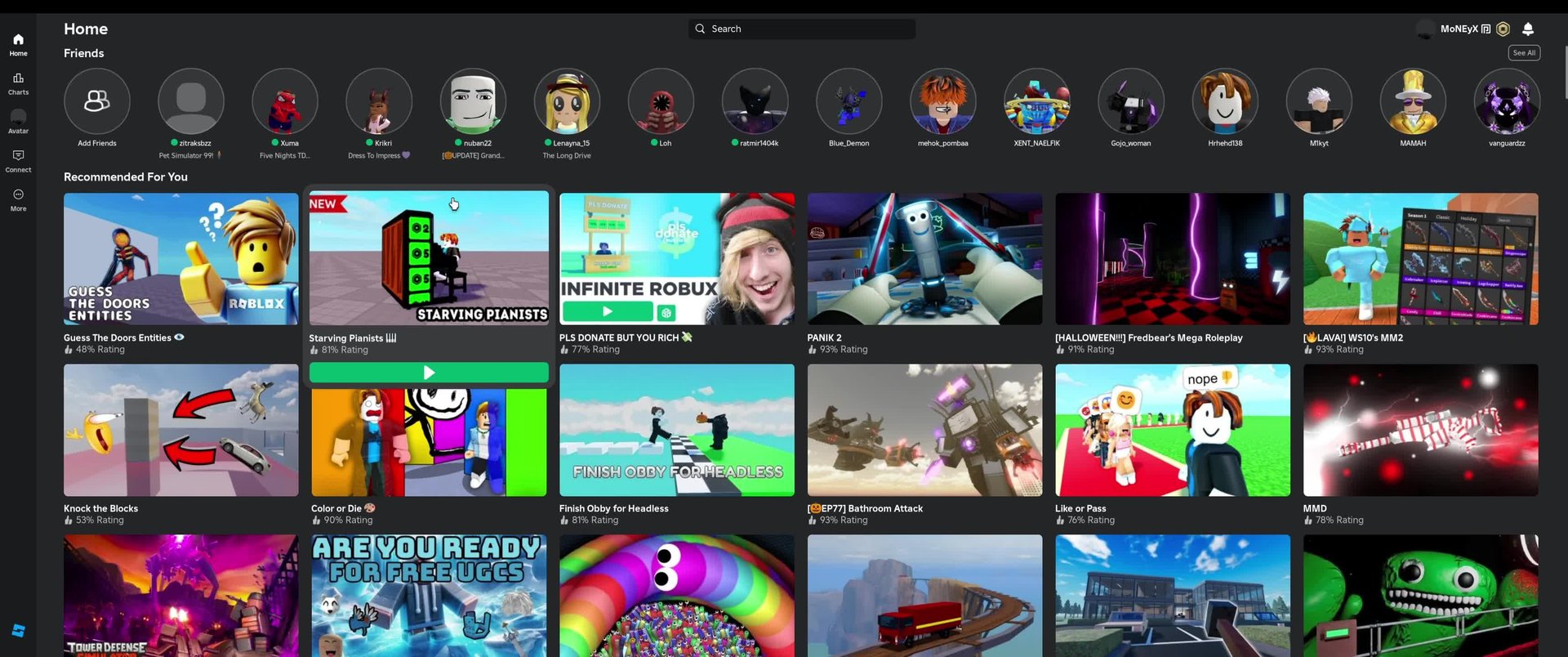Open mehok_pombaa friend avatar
Screen dimensions: 1568x657
tap(943, 101)
